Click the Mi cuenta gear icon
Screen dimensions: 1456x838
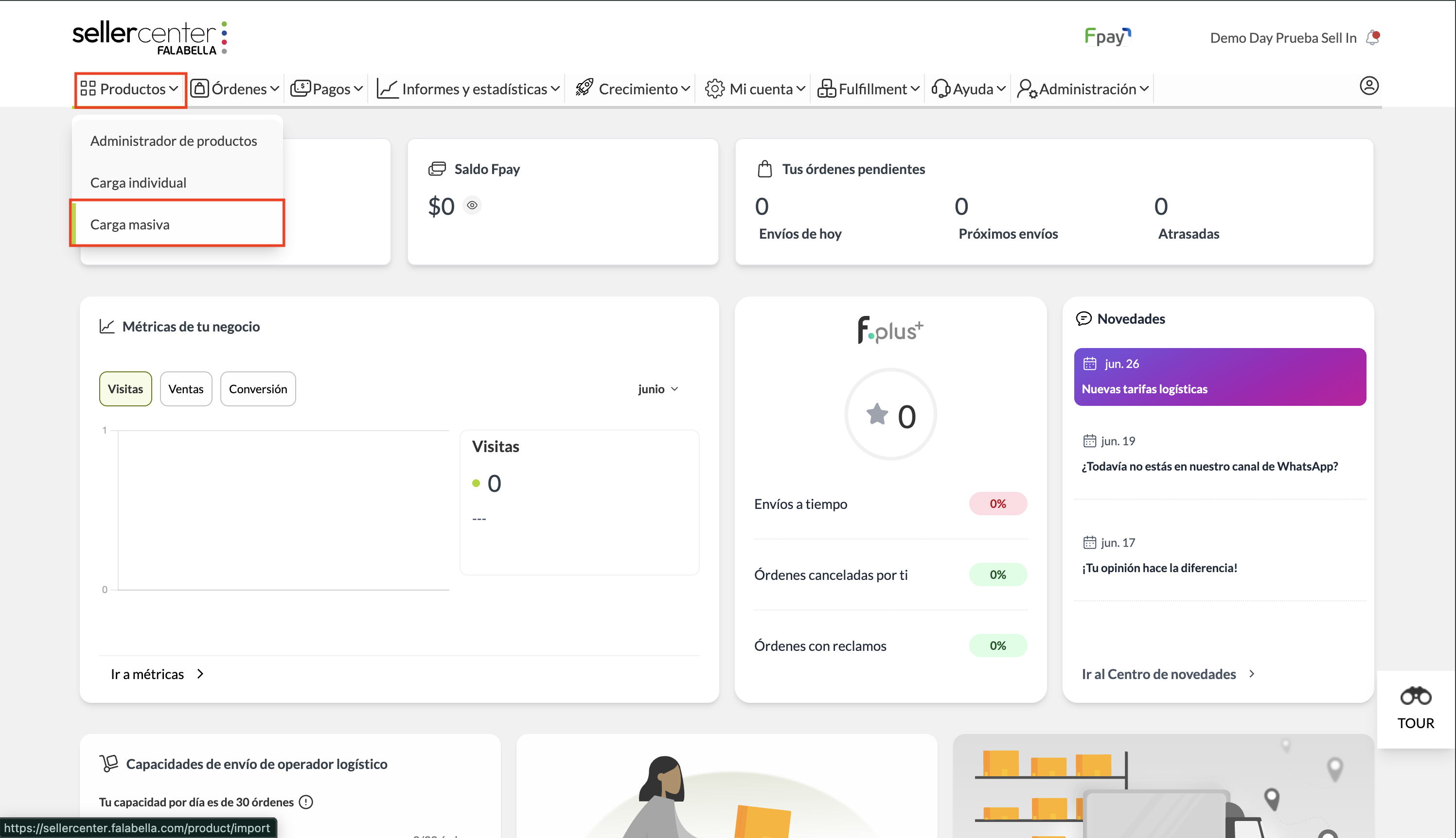pos(715,88)
